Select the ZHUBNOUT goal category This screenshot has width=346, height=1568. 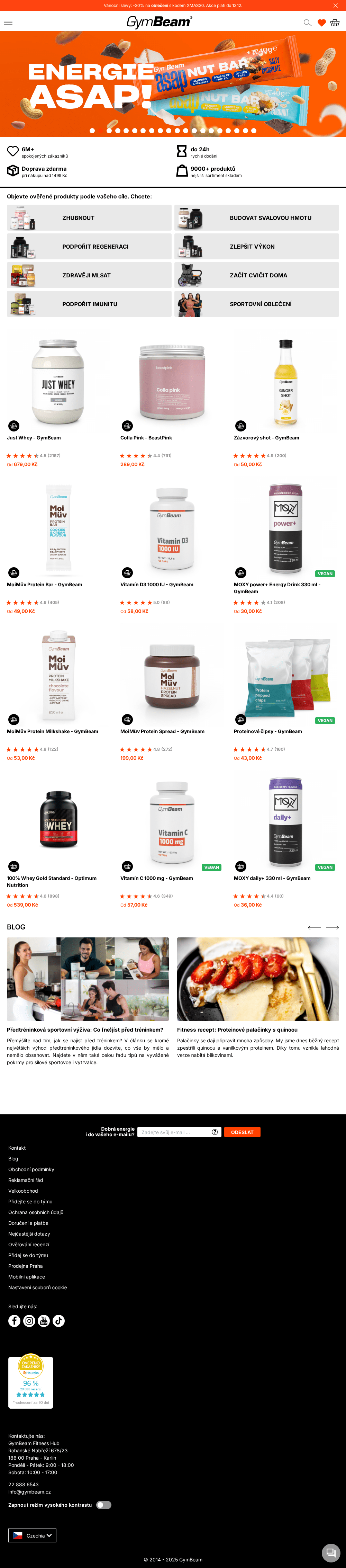(89, 218)
